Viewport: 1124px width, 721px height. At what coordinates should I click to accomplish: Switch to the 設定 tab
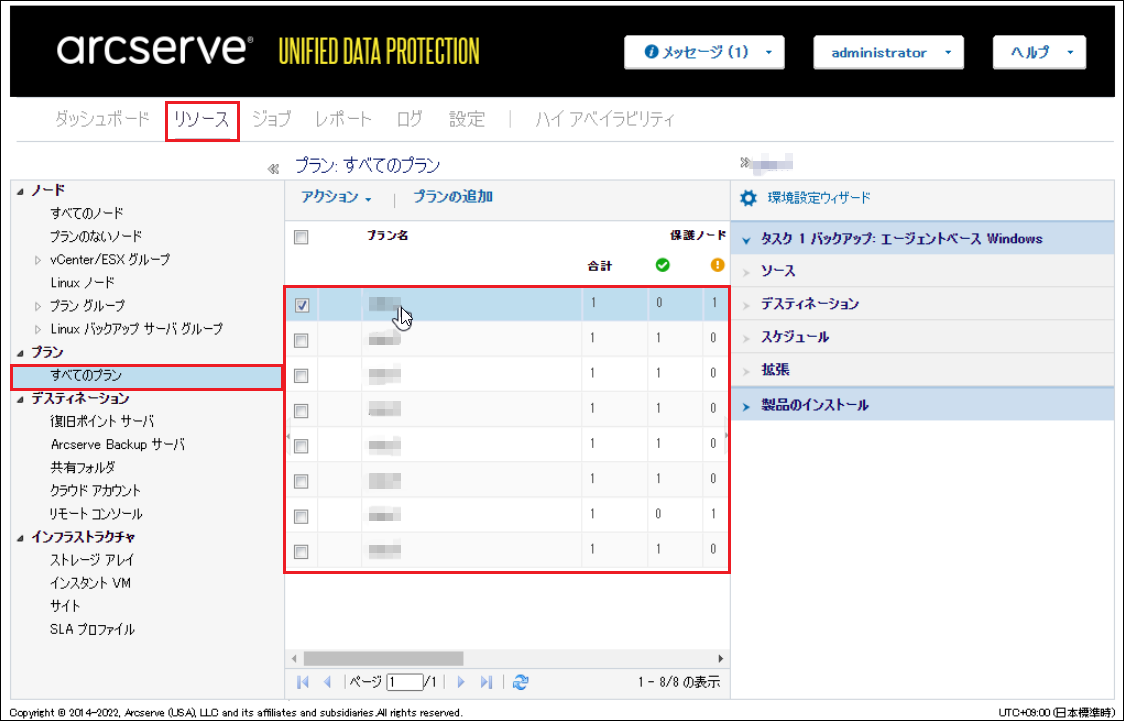tap(467, 119)
